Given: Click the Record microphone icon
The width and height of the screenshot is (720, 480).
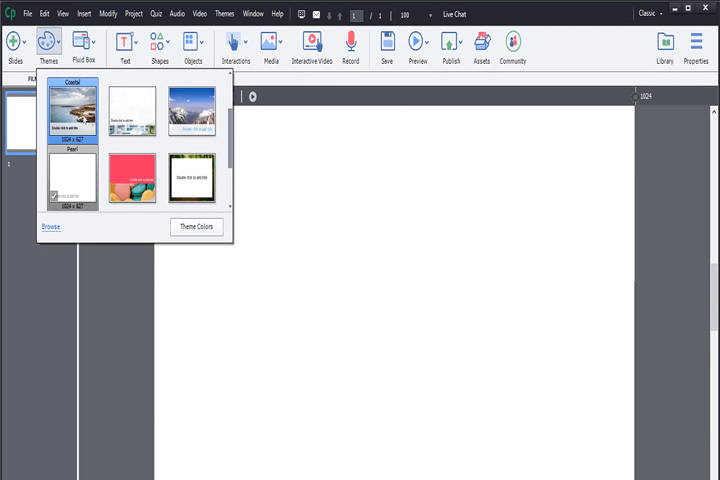Looking at the screenshot, I should click(x=351, y=41).
